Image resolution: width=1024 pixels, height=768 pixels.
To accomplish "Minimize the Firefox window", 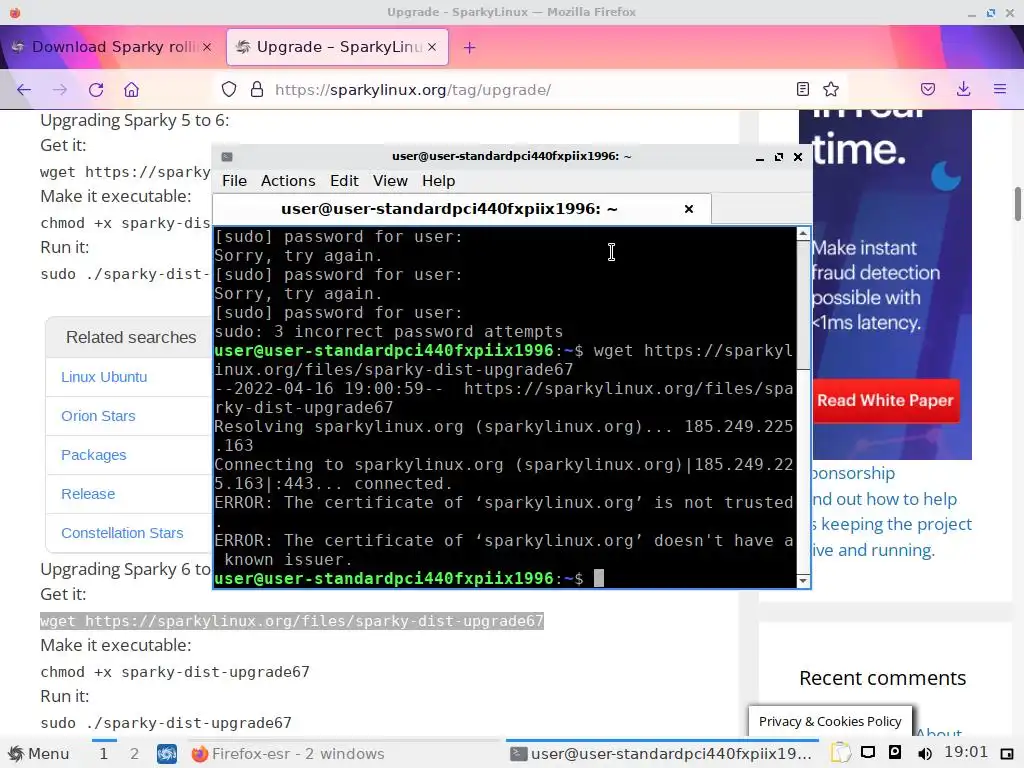I will (972, 12).
